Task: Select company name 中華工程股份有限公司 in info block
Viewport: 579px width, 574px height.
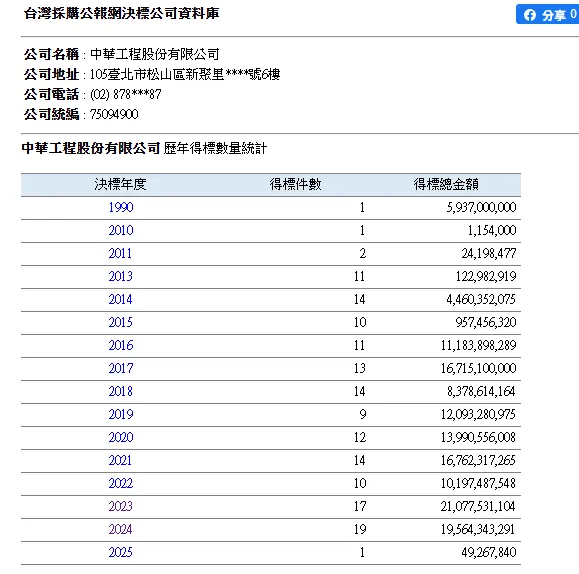Action: [155, 54]
